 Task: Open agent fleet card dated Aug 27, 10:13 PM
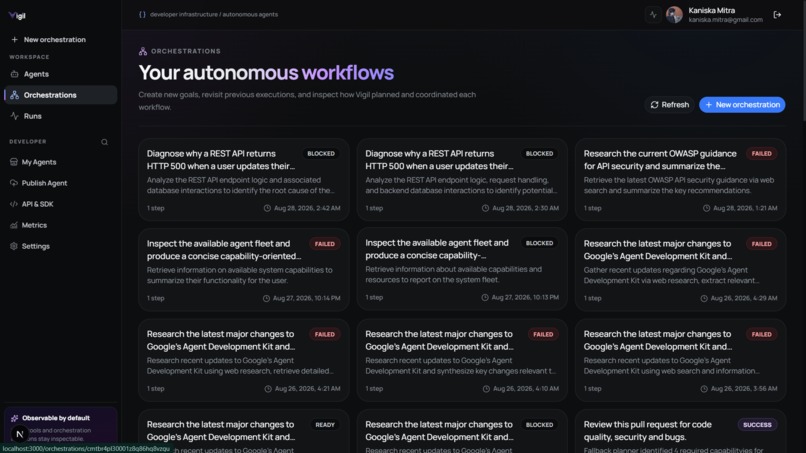coord(462,269)
